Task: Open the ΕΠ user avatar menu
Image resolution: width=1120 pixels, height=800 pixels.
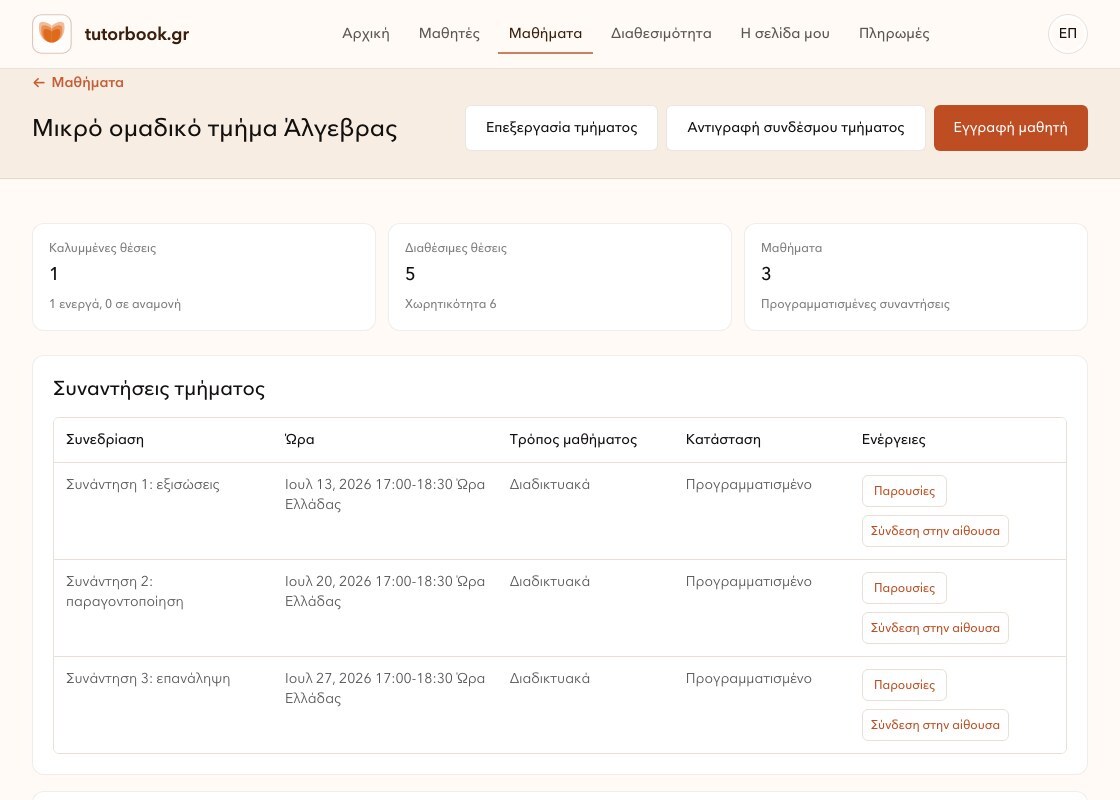Action: pyautogui.click(x=1067, y=34)
